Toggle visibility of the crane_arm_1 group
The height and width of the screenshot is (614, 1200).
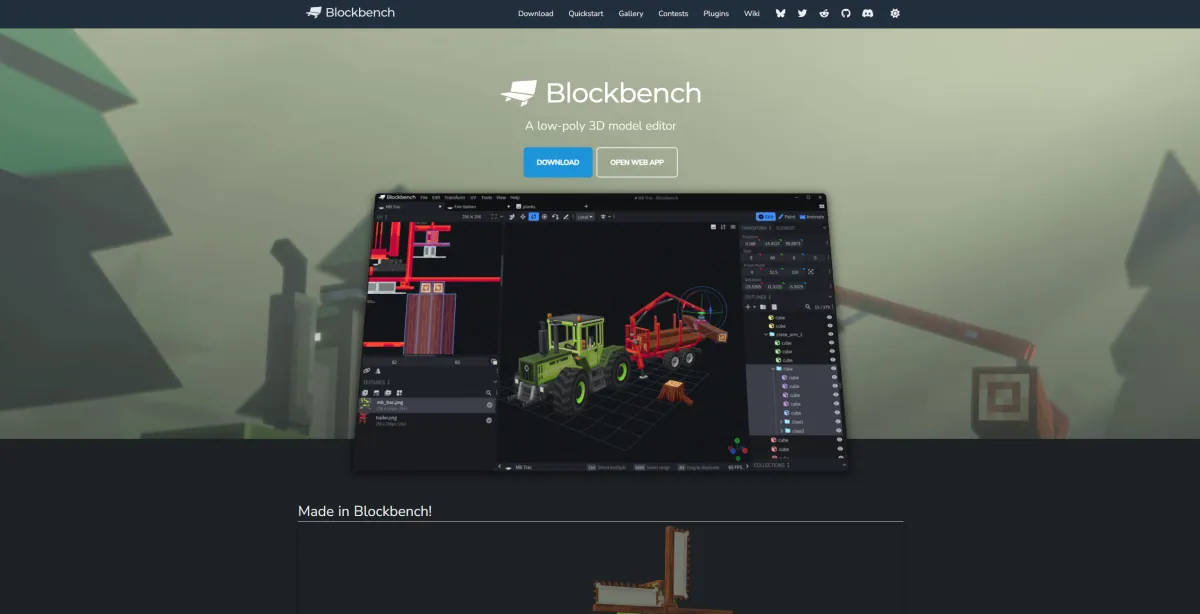[830, 334]
